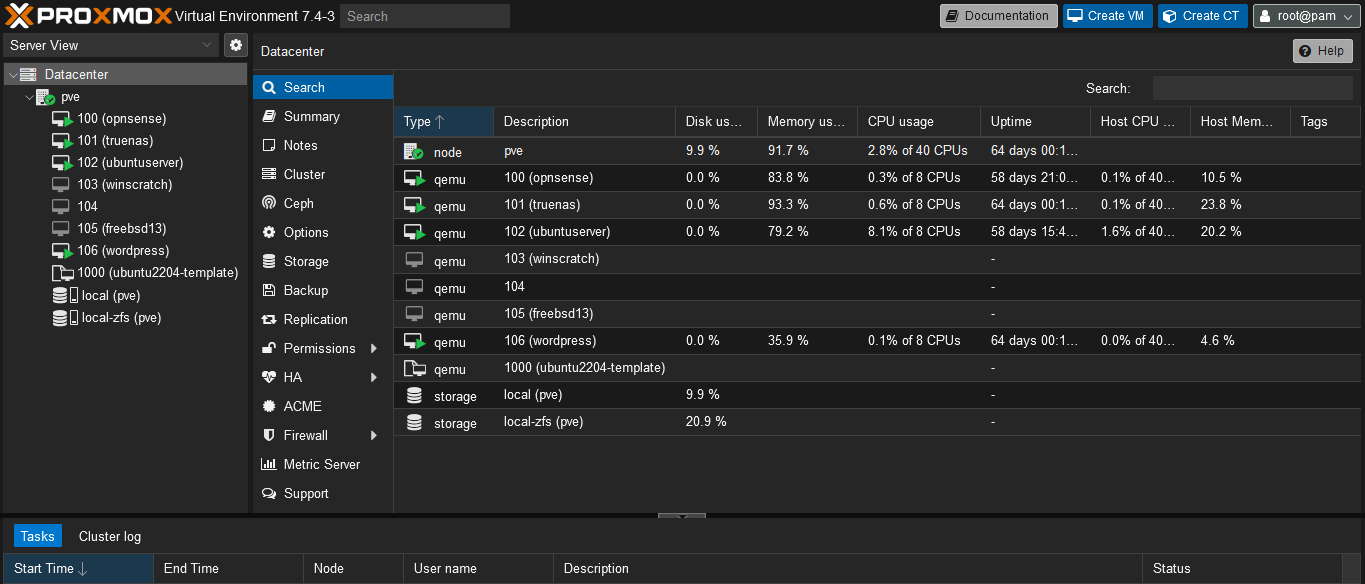Click the gear icon beside Server View
This screenshot has height=584, width=1365.
pos(236,45)
